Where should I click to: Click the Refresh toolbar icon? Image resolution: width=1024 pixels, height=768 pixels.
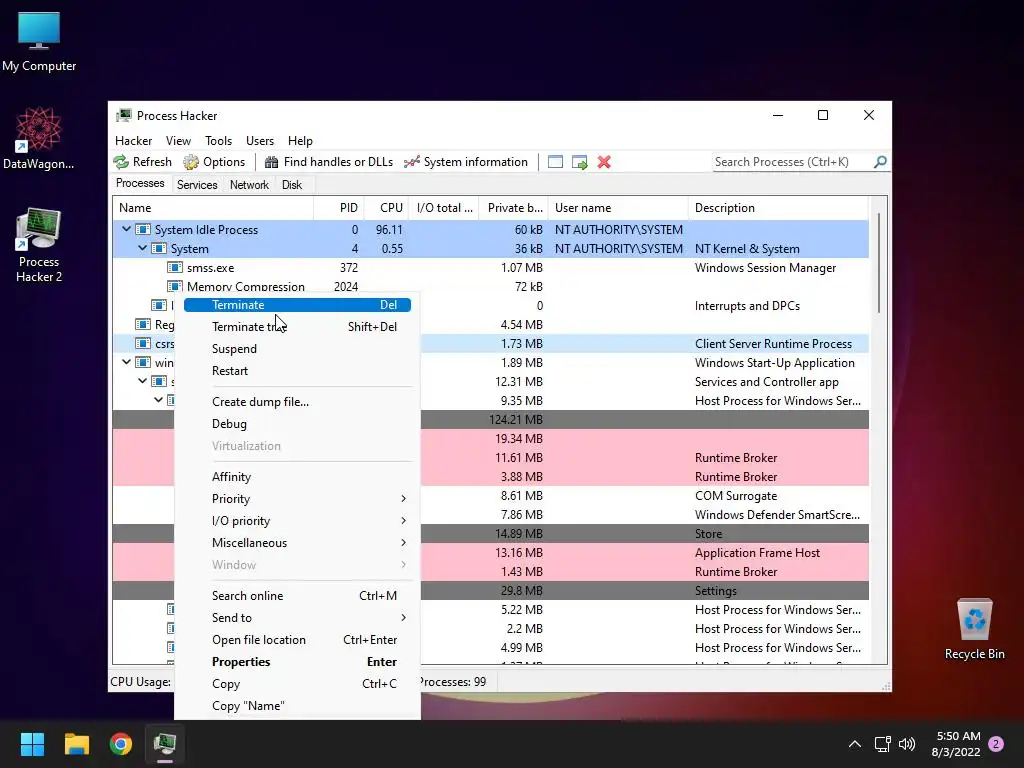click(121, 162)
